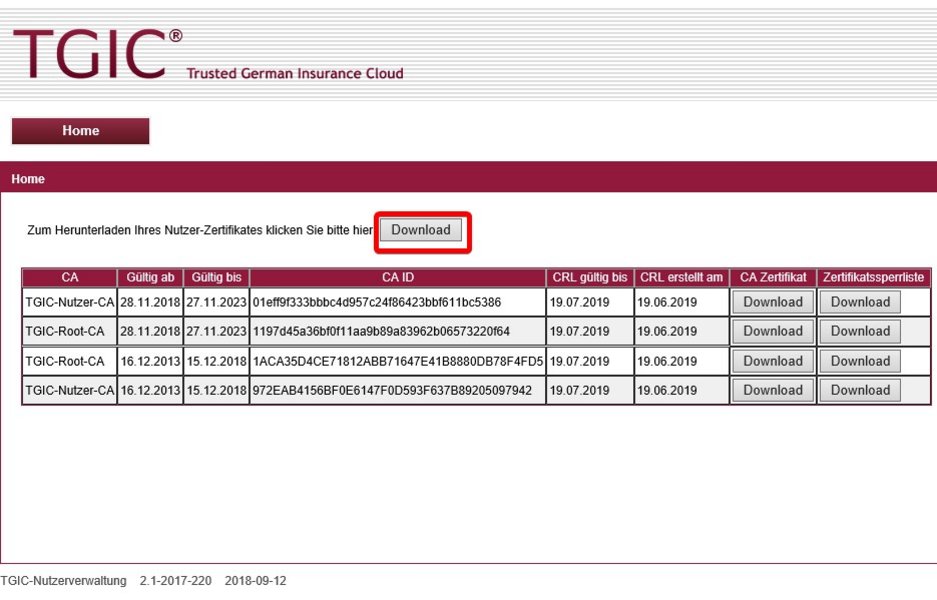The image size is (937, 600).
Task: Click the 'CA ID' column header
Action: pyautogui.click(x=397, y=277)
